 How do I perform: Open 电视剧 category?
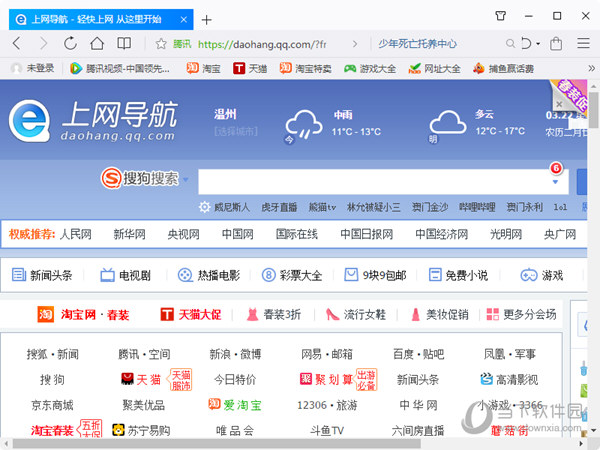pos(126,275)
